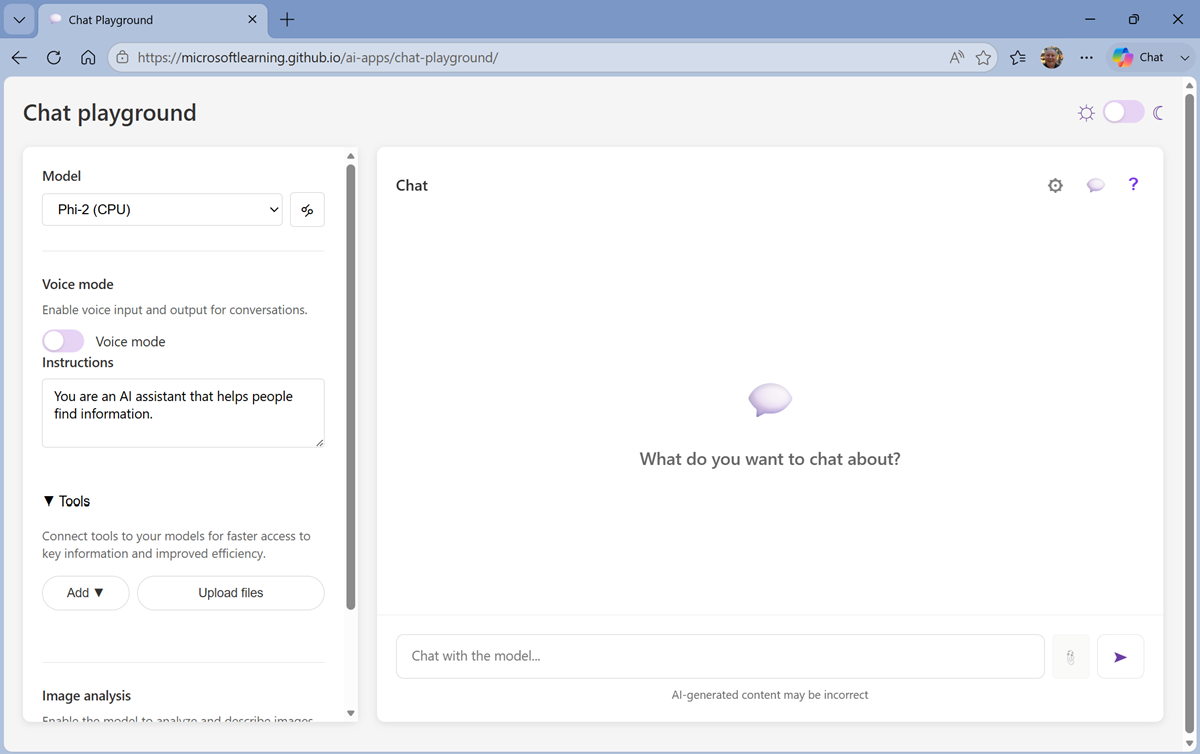This screenshot has width=1200, height=754.
Task: Click the attach file paperclip button
Action: [1071, 657]
